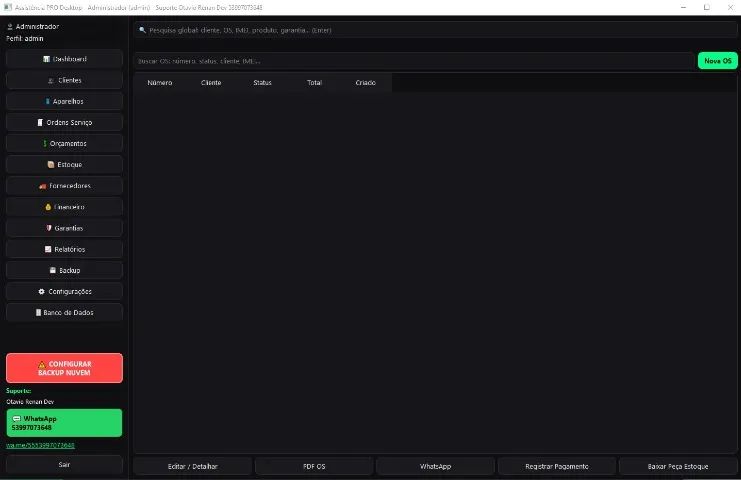
Task: Sort by the Número column header
Action: [160, 83]
